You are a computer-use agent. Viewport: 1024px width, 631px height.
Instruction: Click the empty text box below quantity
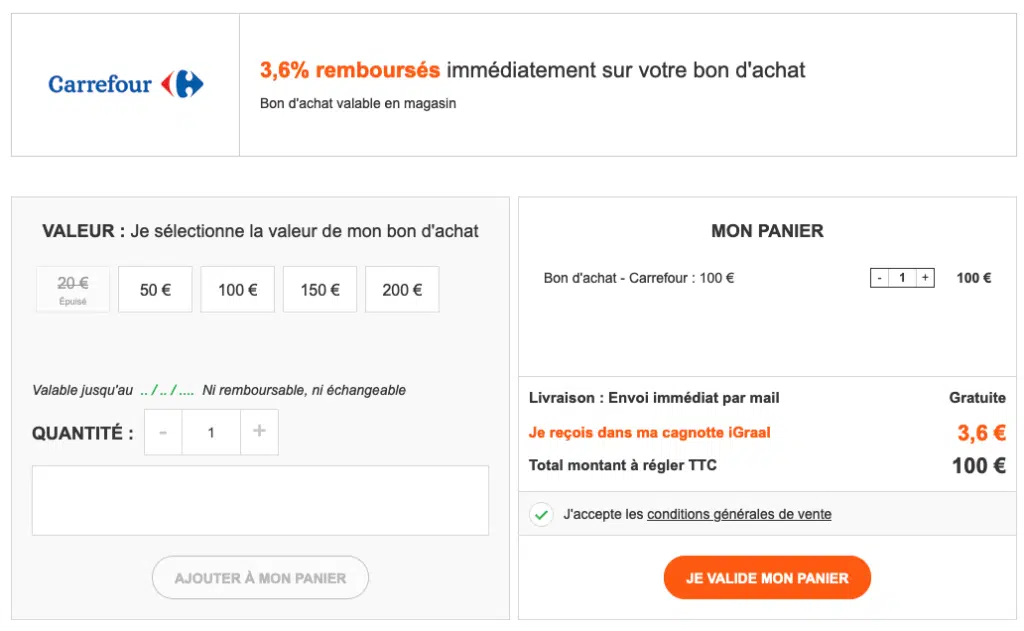(260, 500)
